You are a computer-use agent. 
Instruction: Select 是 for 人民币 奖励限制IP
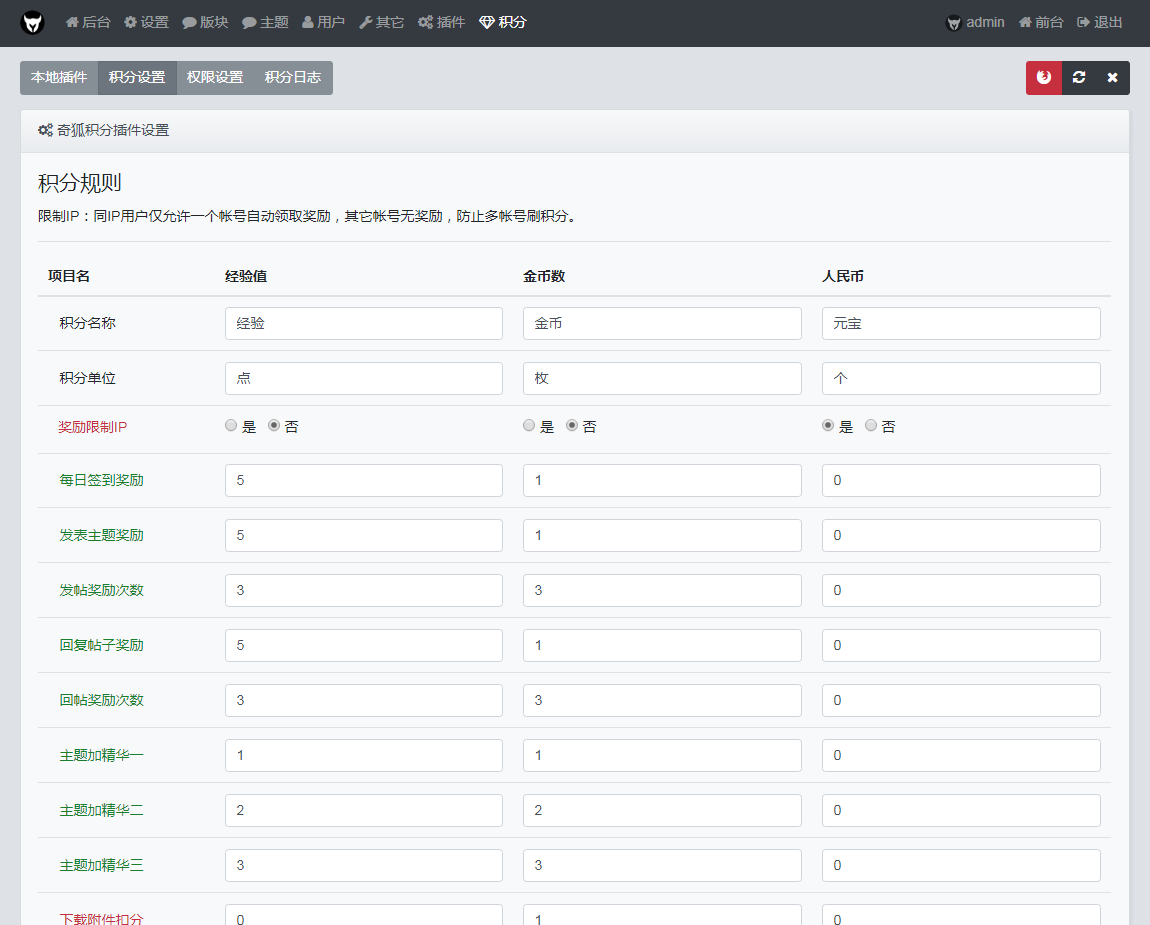[x=828, y=425]
